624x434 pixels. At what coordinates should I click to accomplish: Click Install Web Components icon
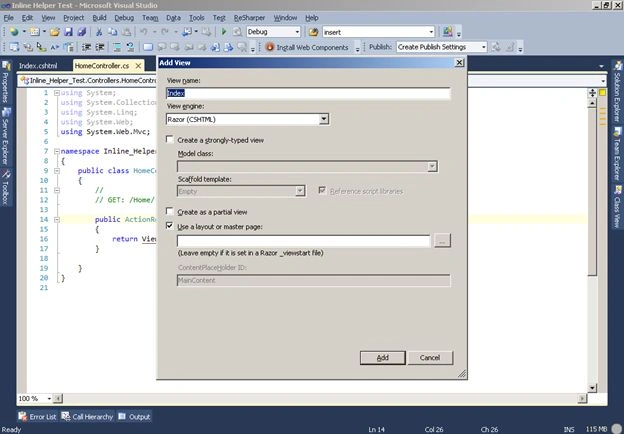pyautogui.click(x=270, y=47)
